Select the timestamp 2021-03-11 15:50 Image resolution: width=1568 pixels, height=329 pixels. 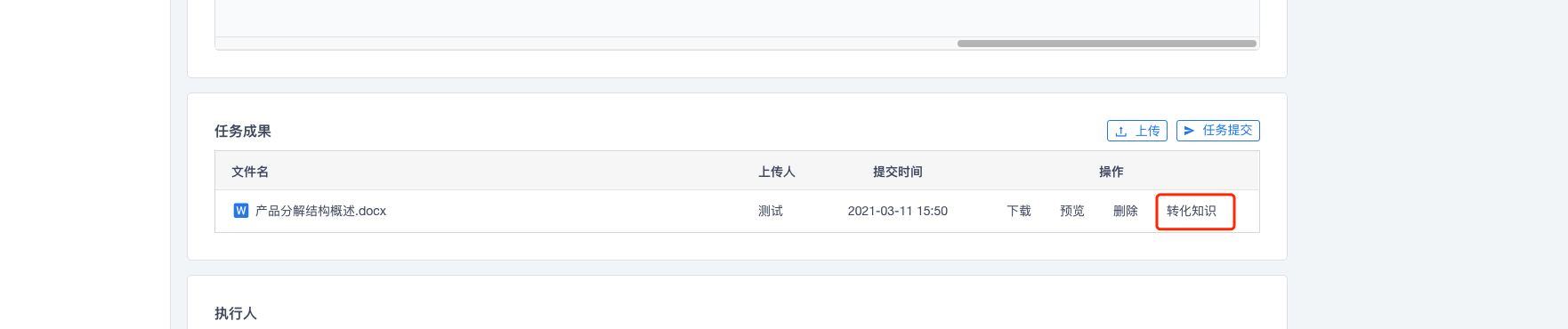898,211
